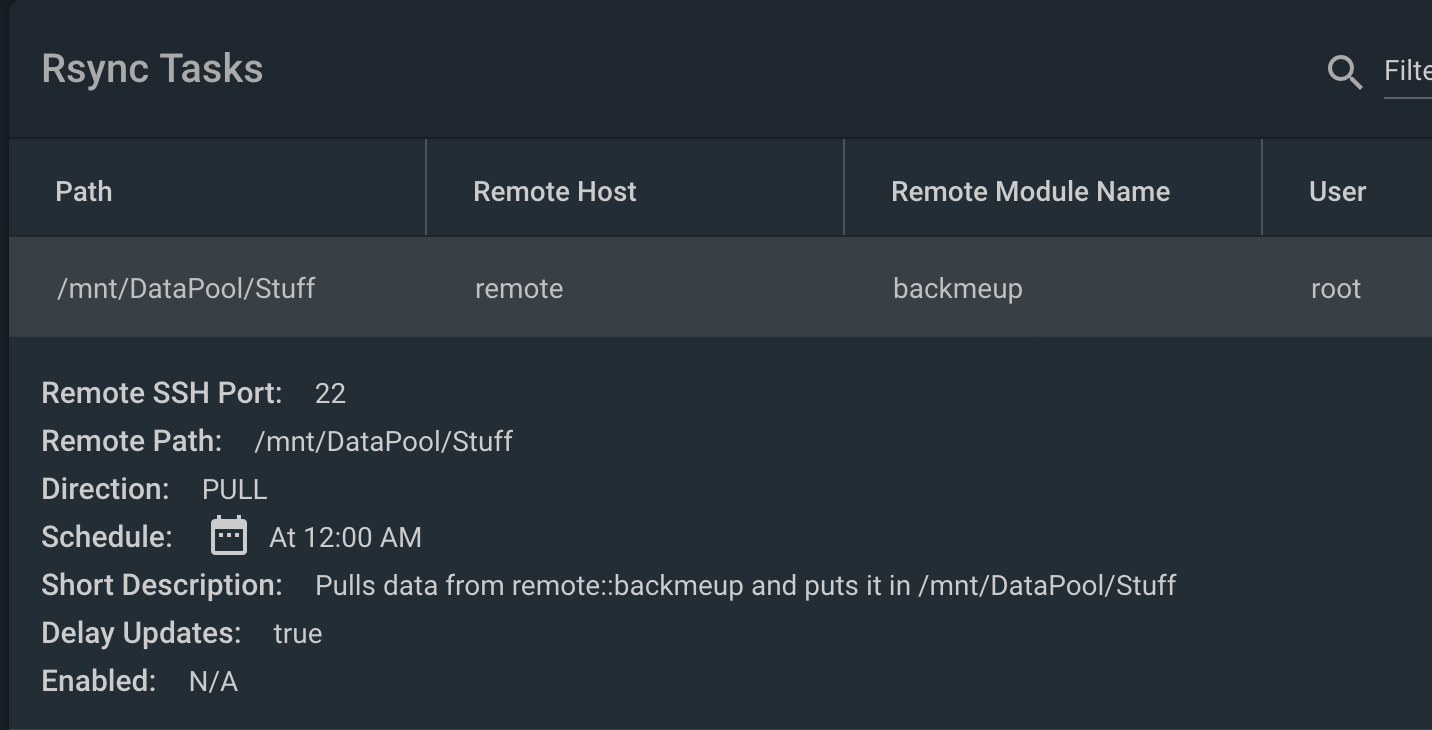Click the PULL direction value
The width and height of the screenshot is (1432, 730).
click(x=234, y=489)
